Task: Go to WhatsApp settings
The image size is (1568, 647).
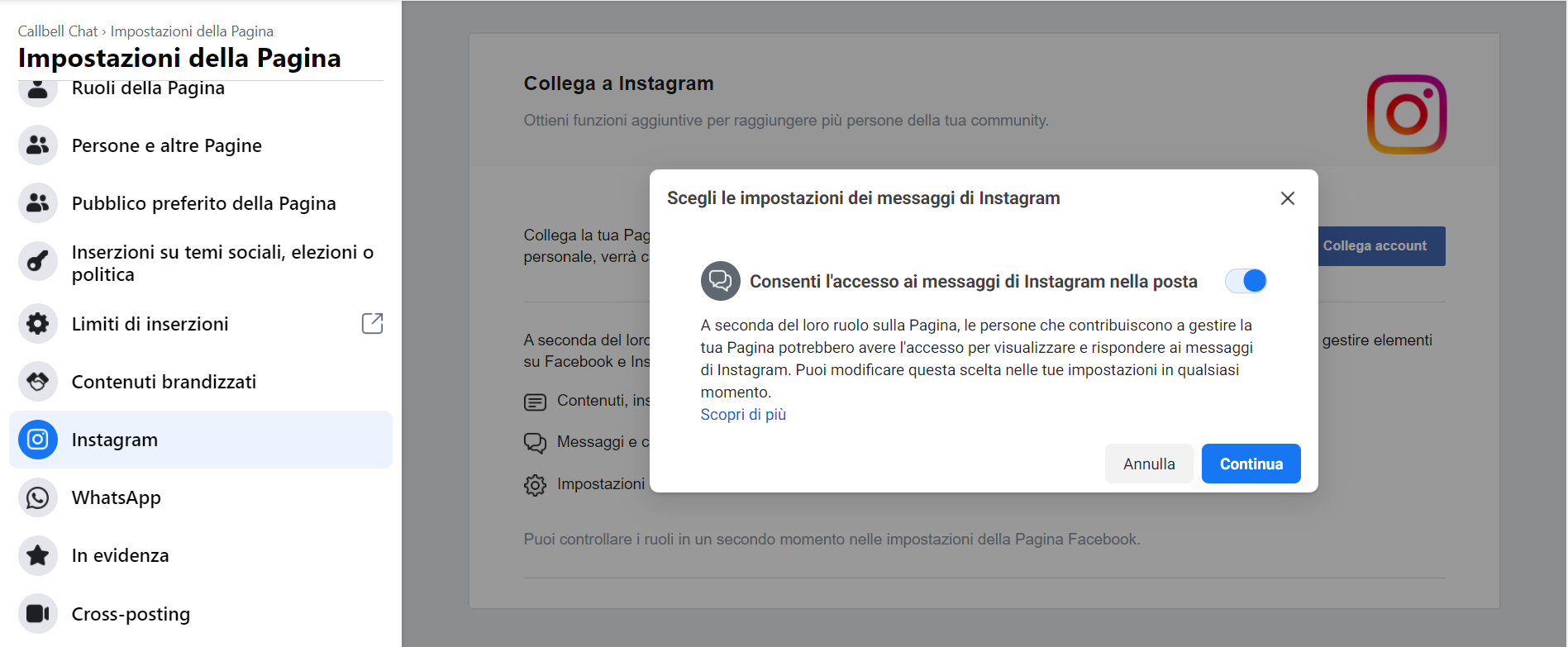Action: click(201, 497)
